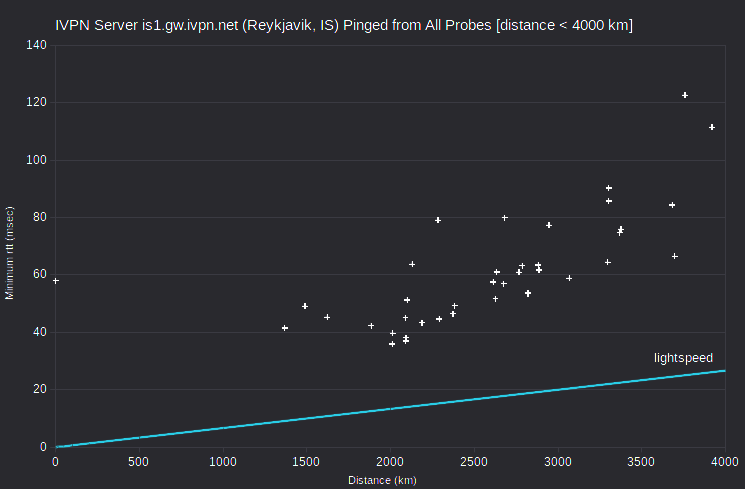Screen dimensions: 745x489
Task: Click the lightspeed line label
Action: (683, 358)
